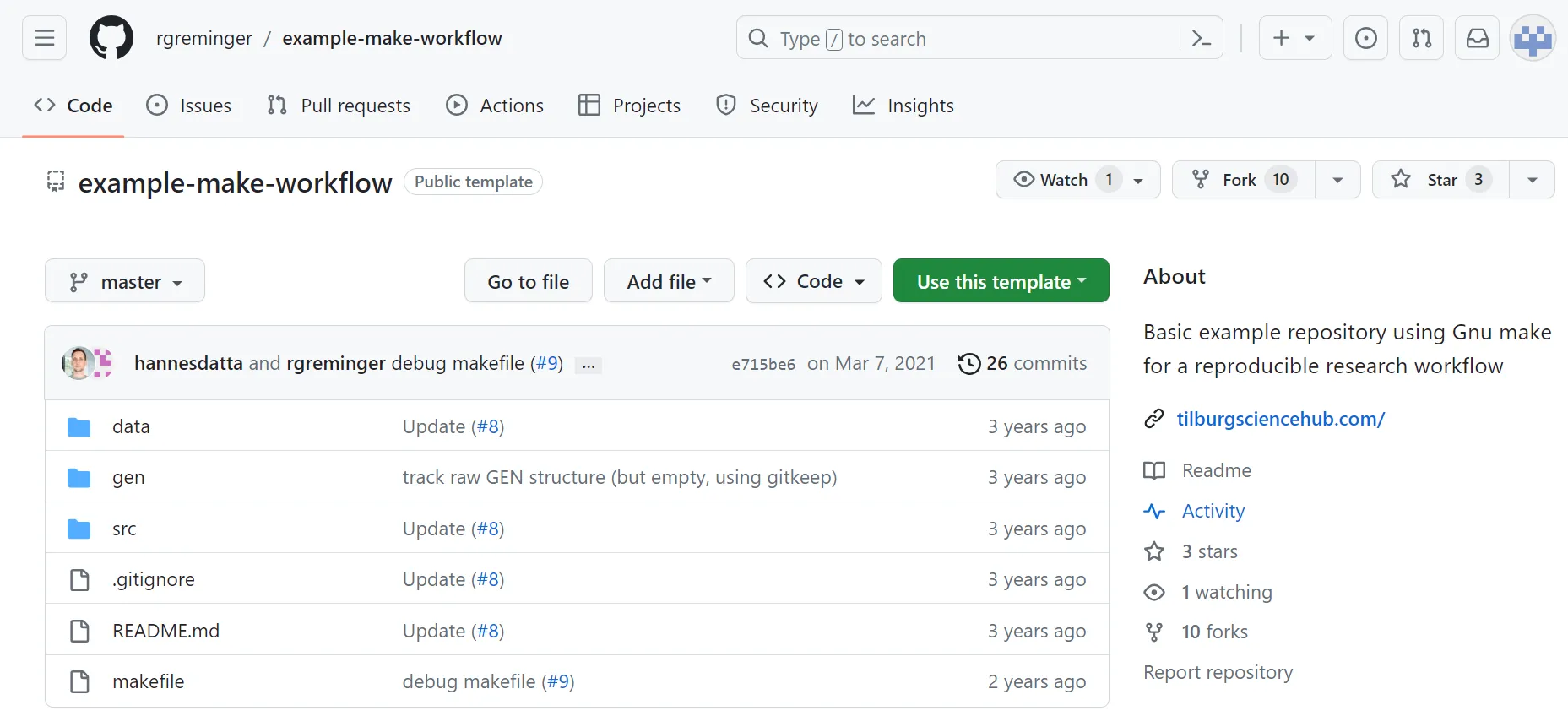Switch to the Insights tab

[x=903, y=106]
